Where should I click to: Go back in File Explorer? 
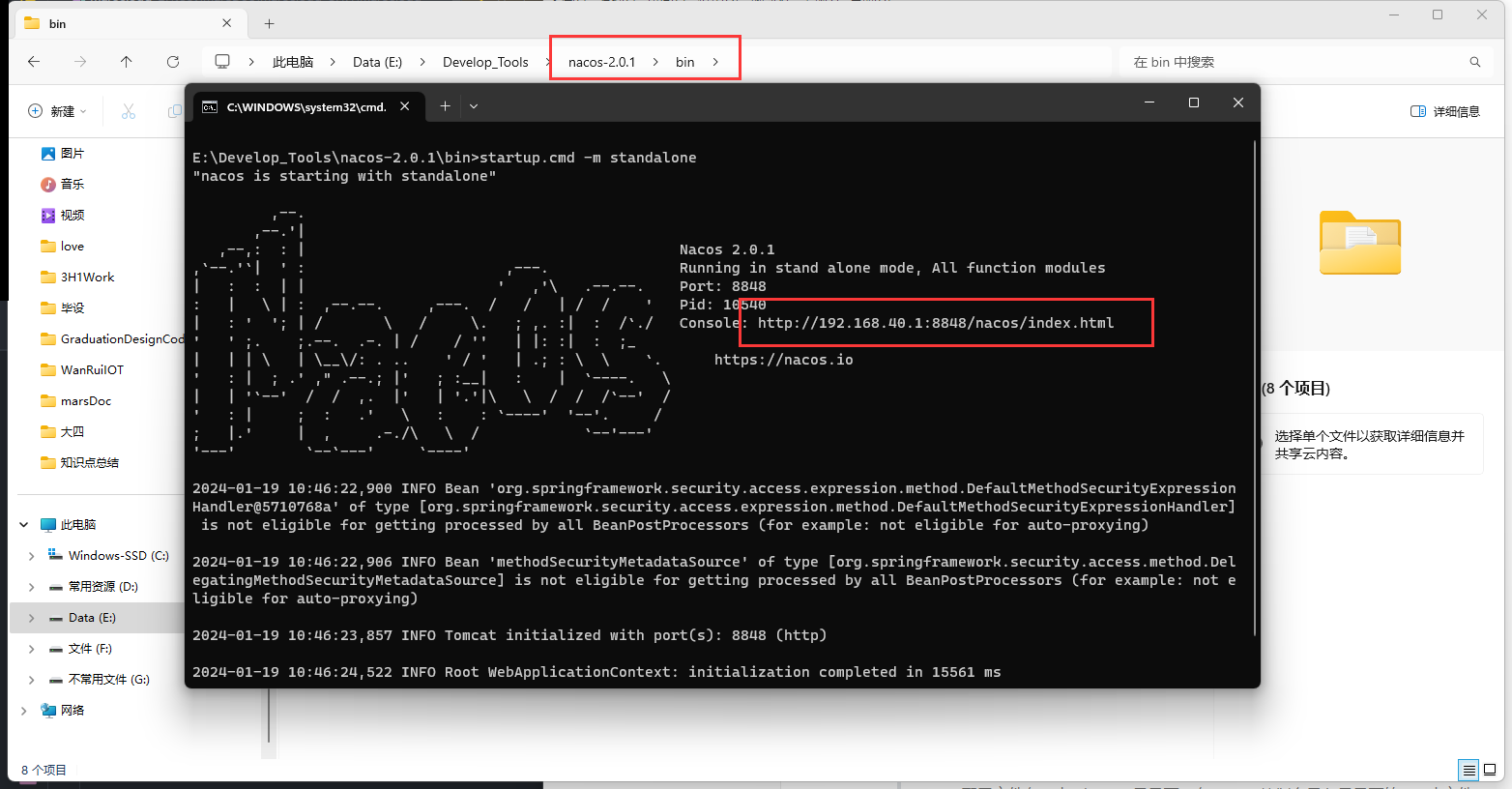click(34, 62)
